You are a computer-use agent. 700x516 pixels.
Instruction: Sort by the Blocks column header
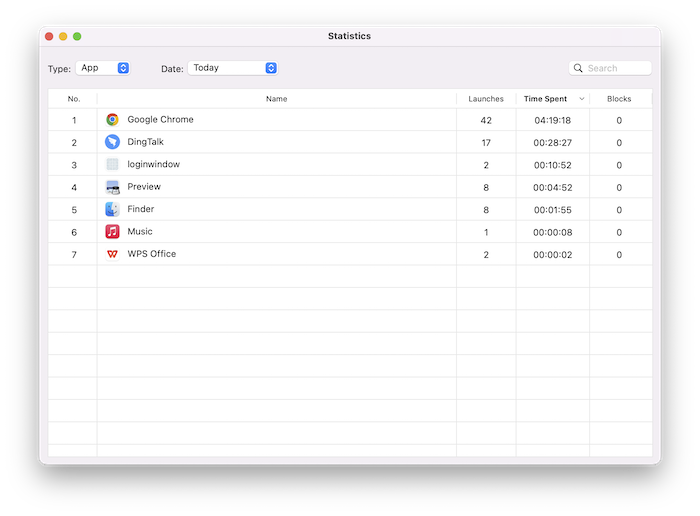pyautogui.click(x=619, y=99)
